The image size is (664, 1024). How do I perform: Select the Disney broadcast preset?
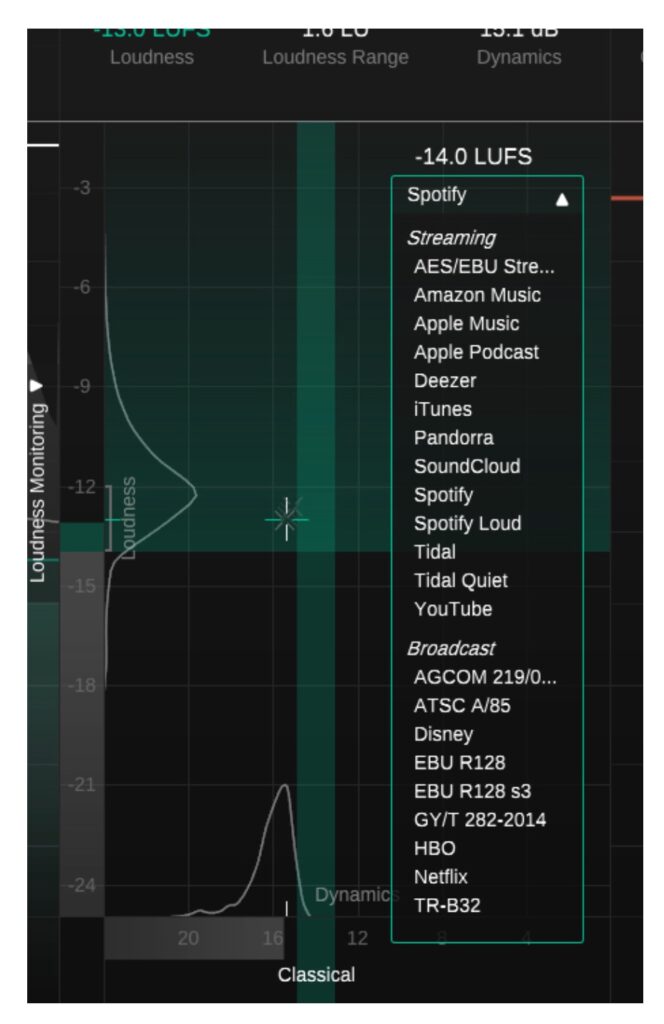tap(443, 734)
